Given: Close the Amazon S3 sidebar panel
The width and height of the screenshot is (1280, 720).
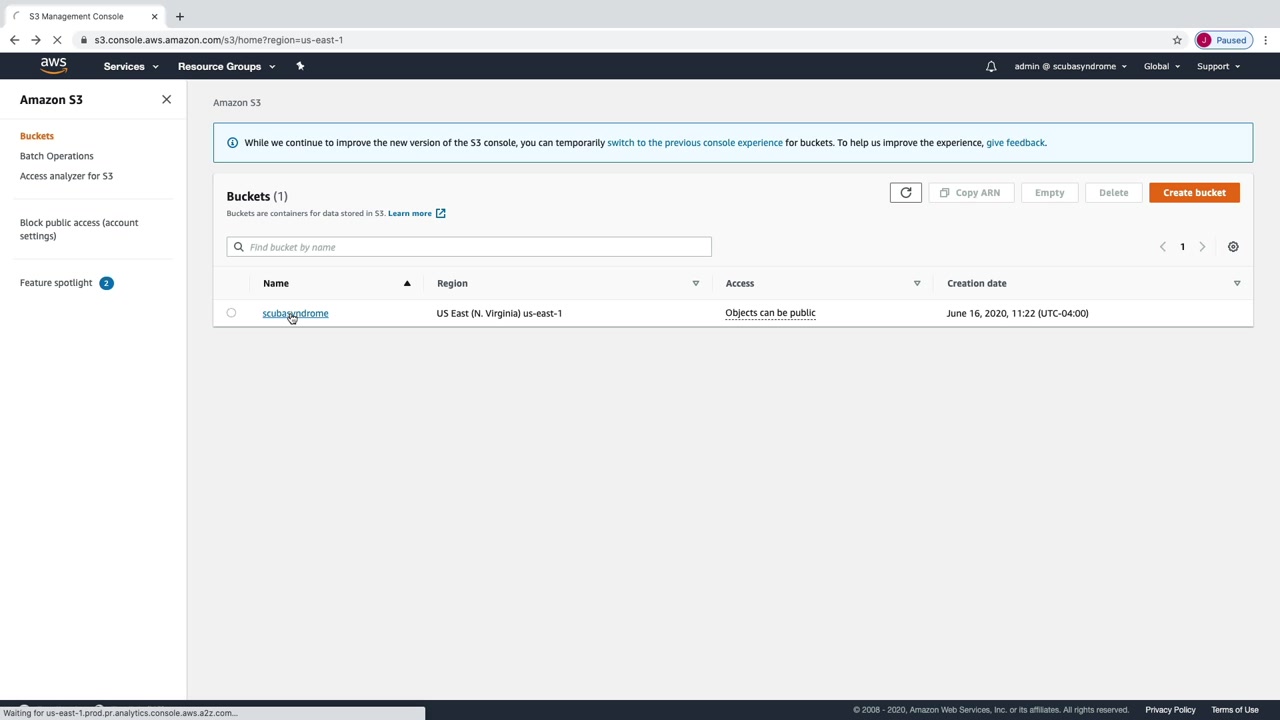Looking at the screenshot, I should pyautogui.click(x=166, y=100).
